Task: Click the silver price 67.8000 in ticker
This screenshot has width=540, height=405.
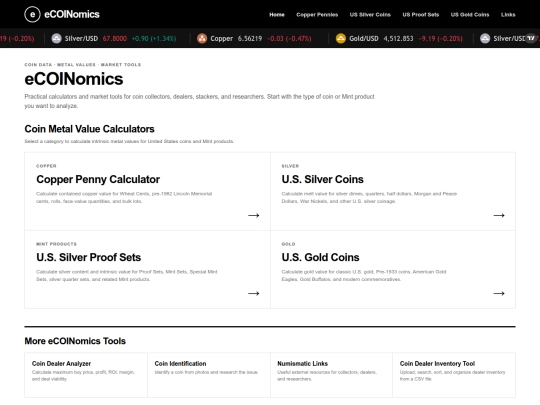Action: (115, 39)
